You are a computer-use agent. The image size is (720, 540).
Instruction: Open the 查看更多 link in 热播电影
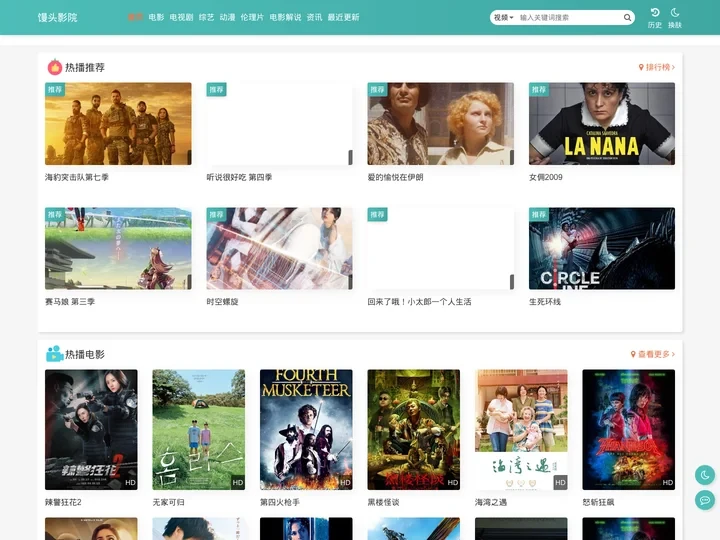click(652, 354)
